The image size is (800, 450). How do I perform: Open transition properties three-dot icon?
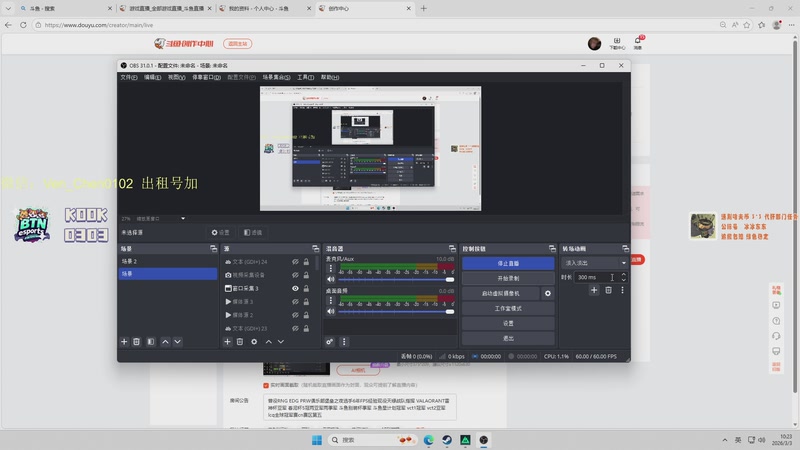[x=622, y=290]
